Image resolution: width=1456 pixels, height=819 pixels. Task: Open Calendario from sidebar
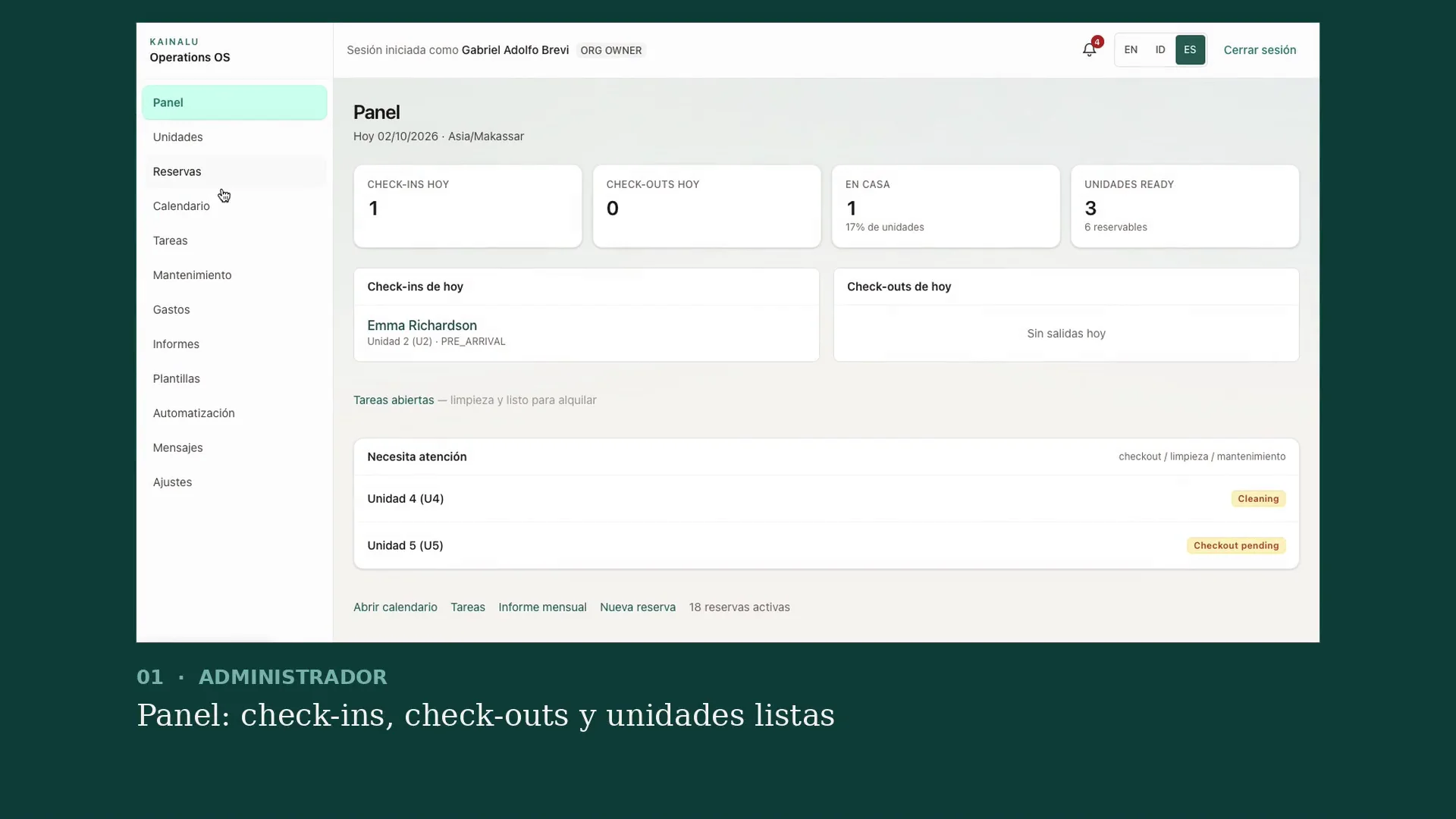tap(234, 206)
